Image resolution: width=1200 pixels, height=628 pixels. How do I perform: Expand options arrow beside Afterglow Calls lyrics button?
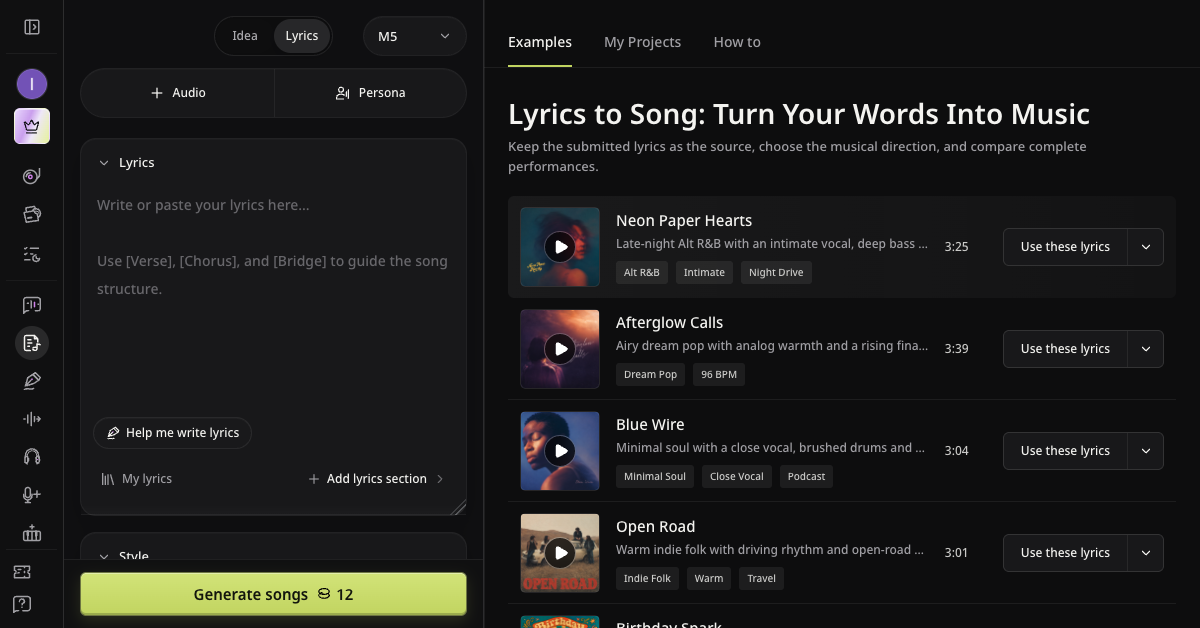[1146, 349]
